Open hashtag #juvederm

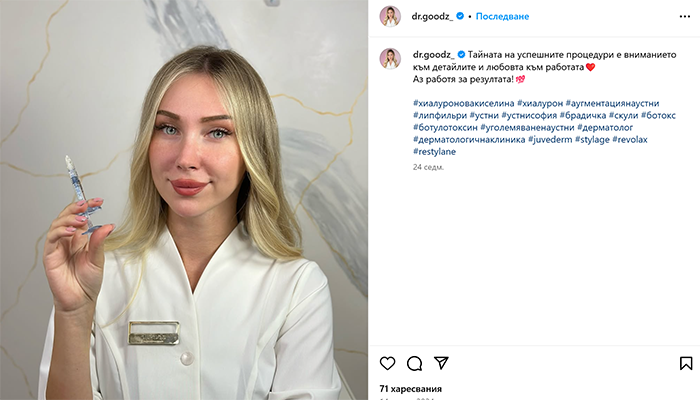point(550,139)
